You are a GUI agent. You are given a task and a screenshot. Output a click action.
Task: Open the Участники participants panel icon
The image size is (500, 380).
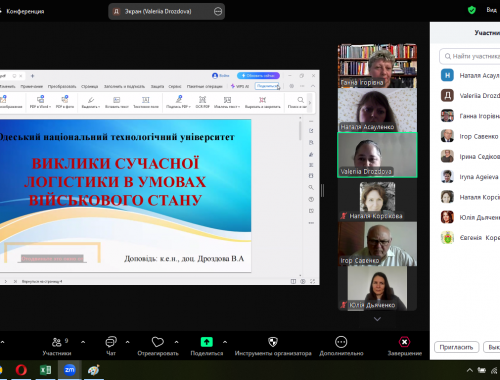[57, 342]
